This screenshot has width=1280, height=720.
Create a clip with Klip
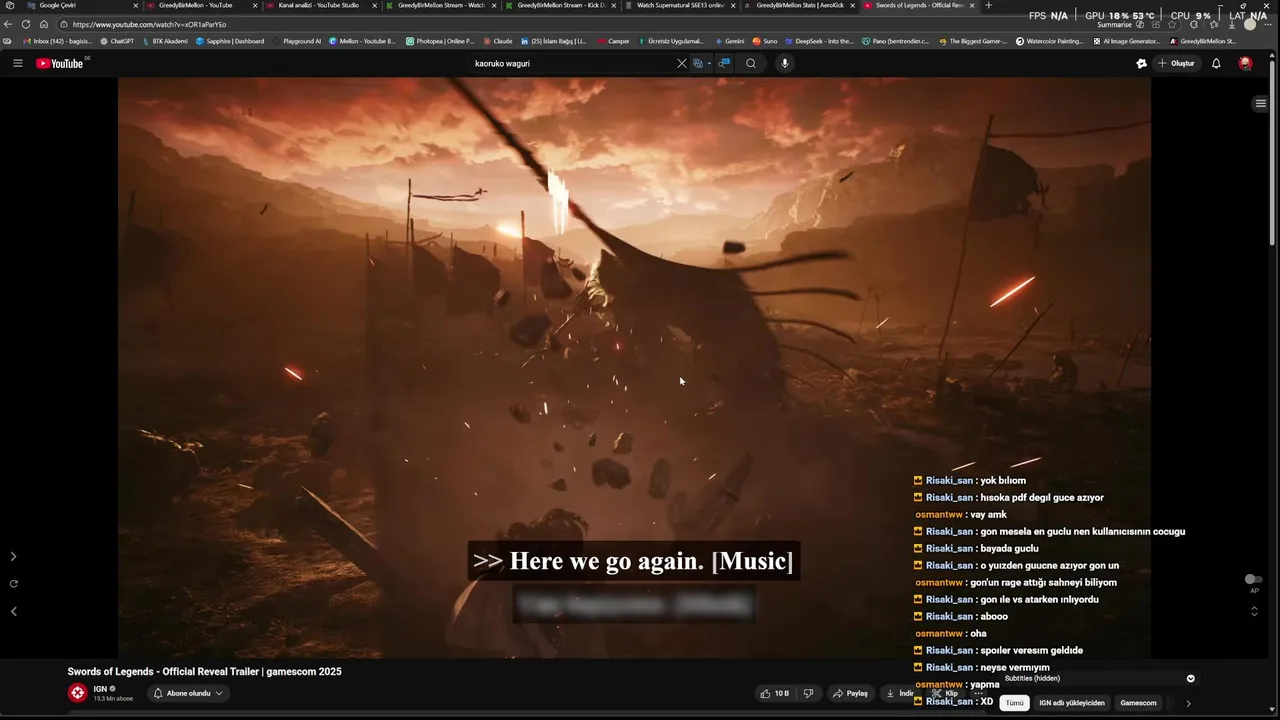pos(945,693)
